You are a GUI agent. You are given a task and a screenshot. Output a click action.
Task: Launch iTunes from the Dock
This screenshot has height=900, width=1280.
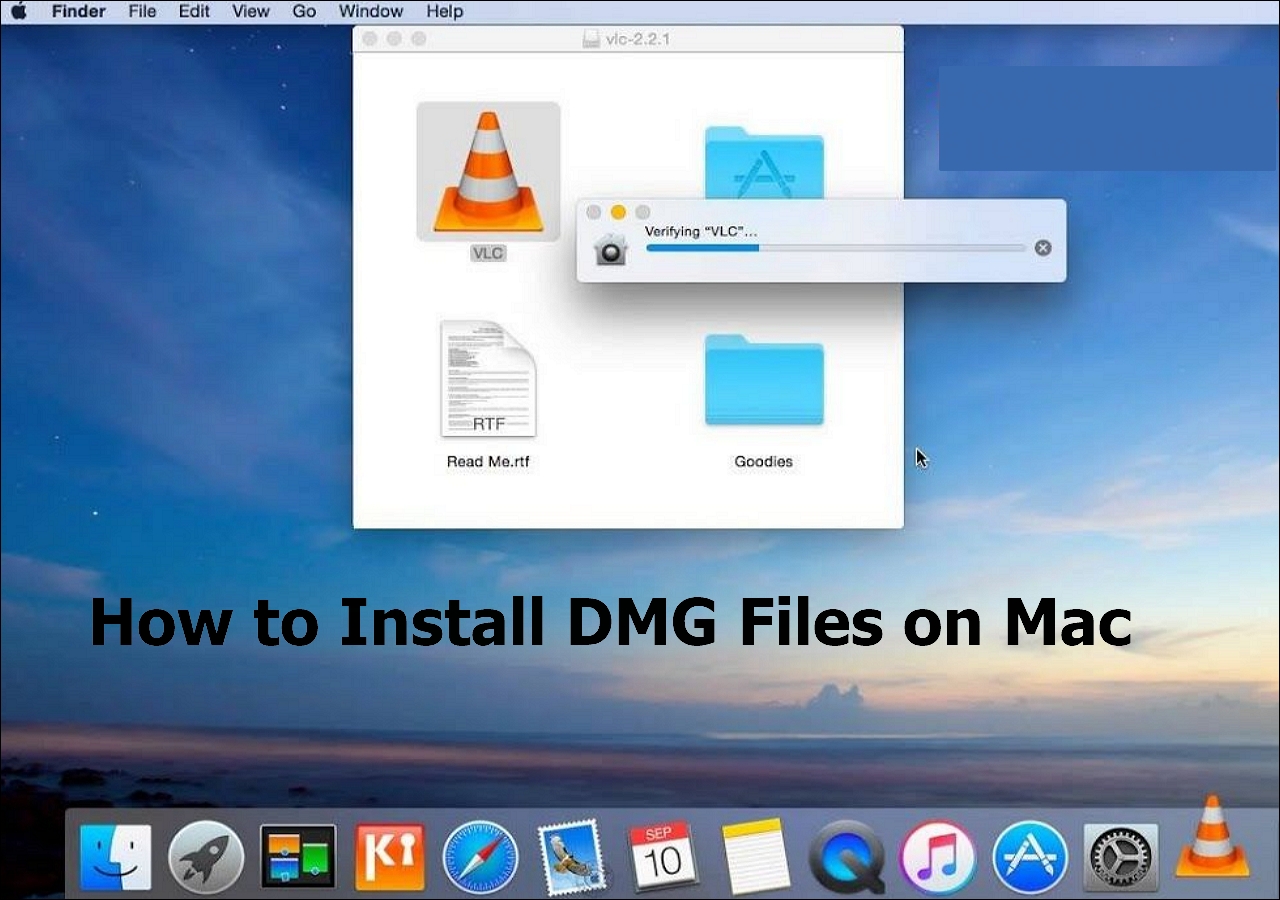click(x=938, y=857)
